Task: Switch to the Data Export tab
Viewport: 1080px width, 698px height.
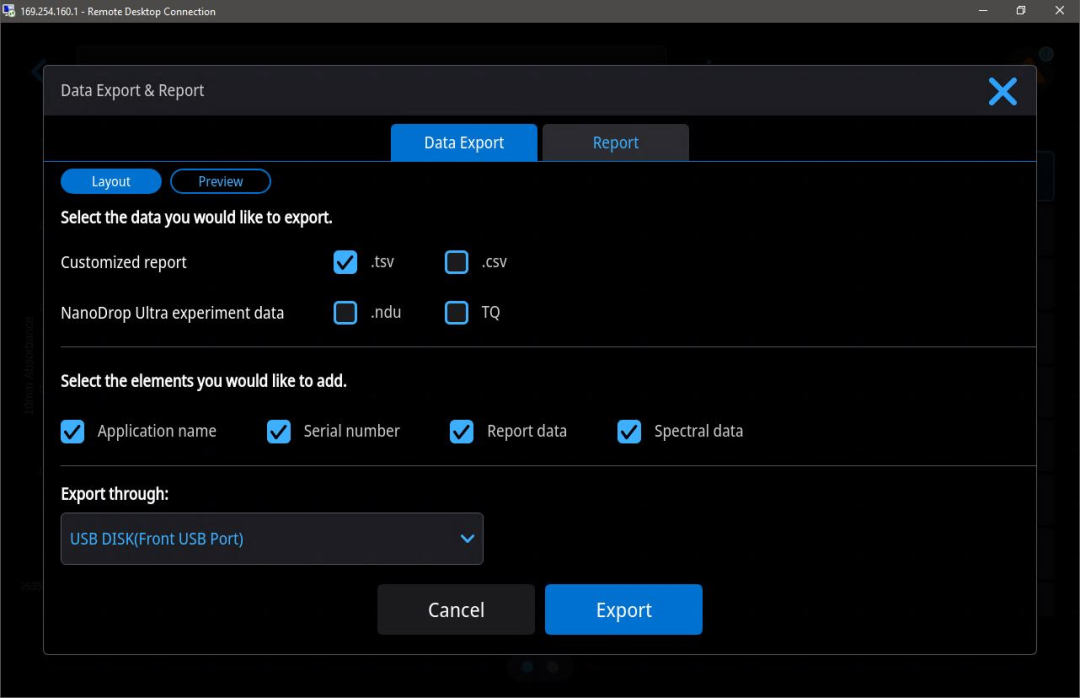Action: (x=464, y=143)
